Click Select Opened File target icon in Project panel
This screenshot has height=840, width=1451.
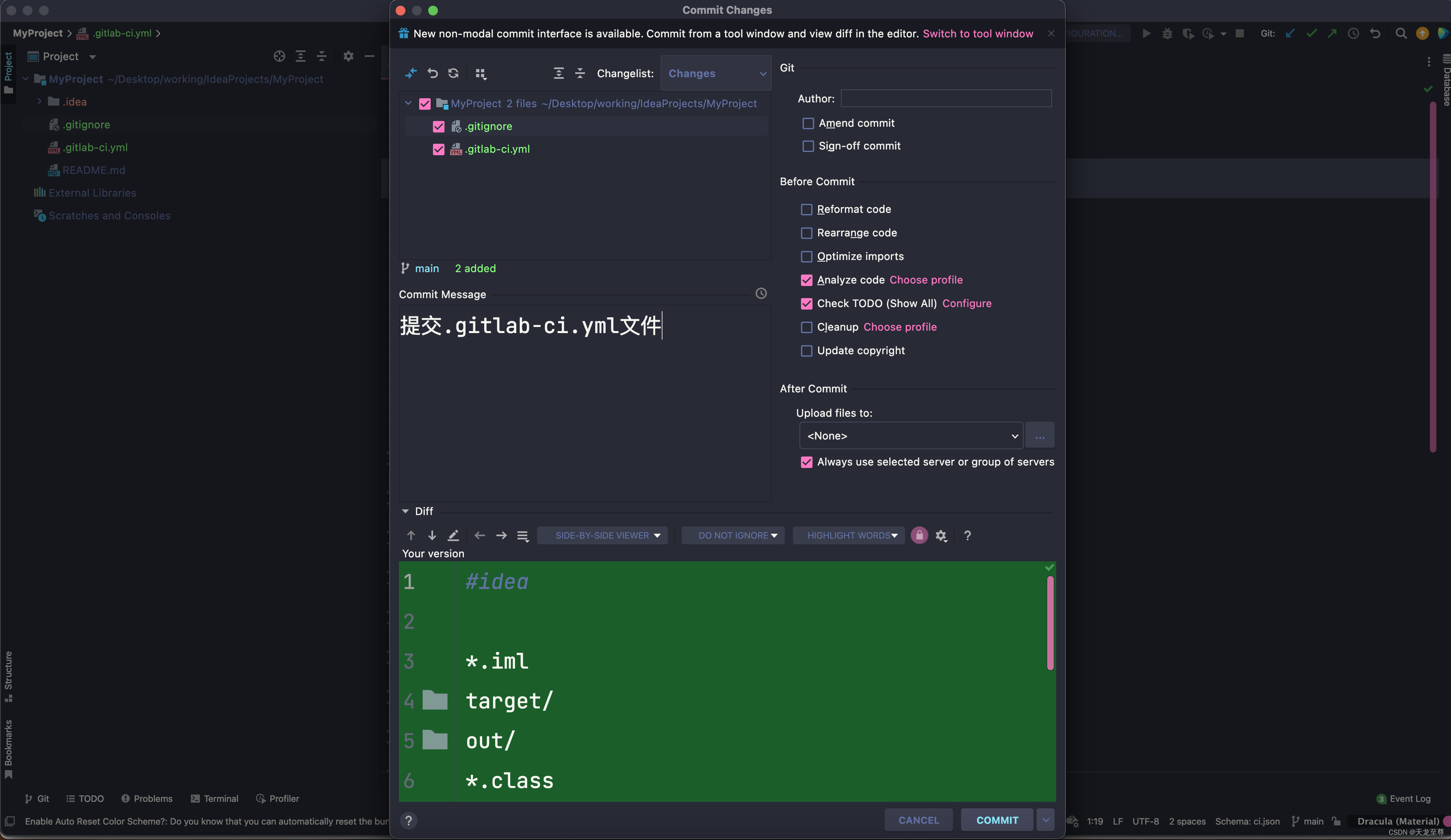279,56
